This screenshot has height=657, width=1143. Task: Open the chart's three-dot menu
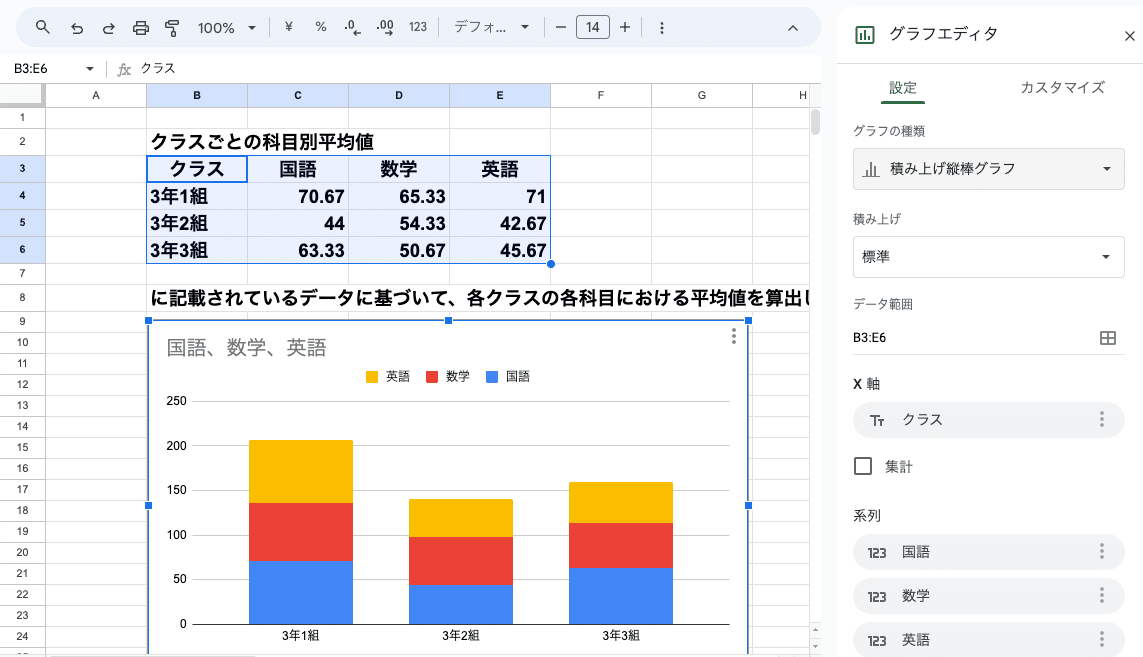click(x=734, y=336)
